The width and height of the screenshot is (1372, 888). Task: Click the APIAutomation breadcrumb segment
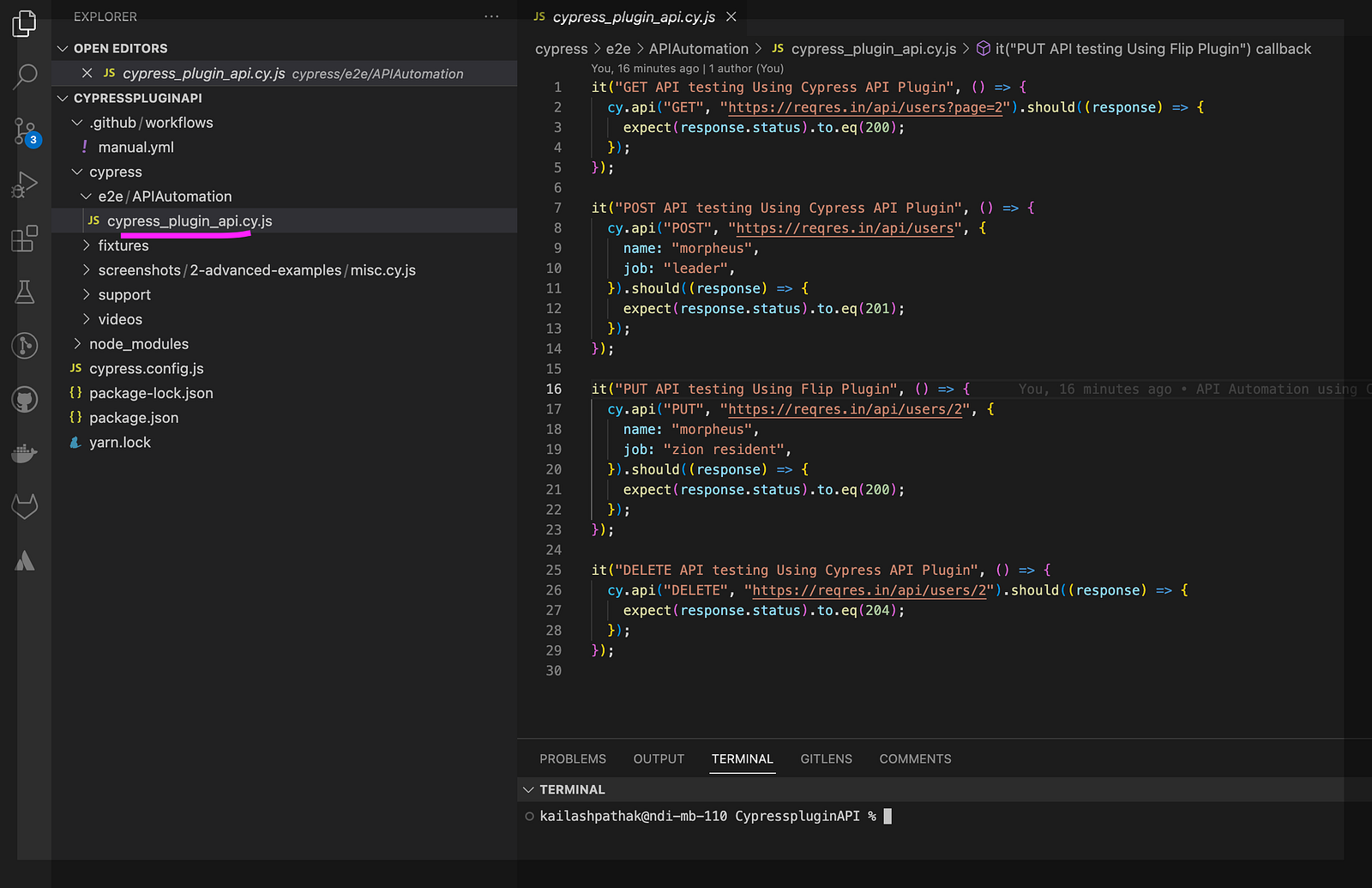click(699, 49)
